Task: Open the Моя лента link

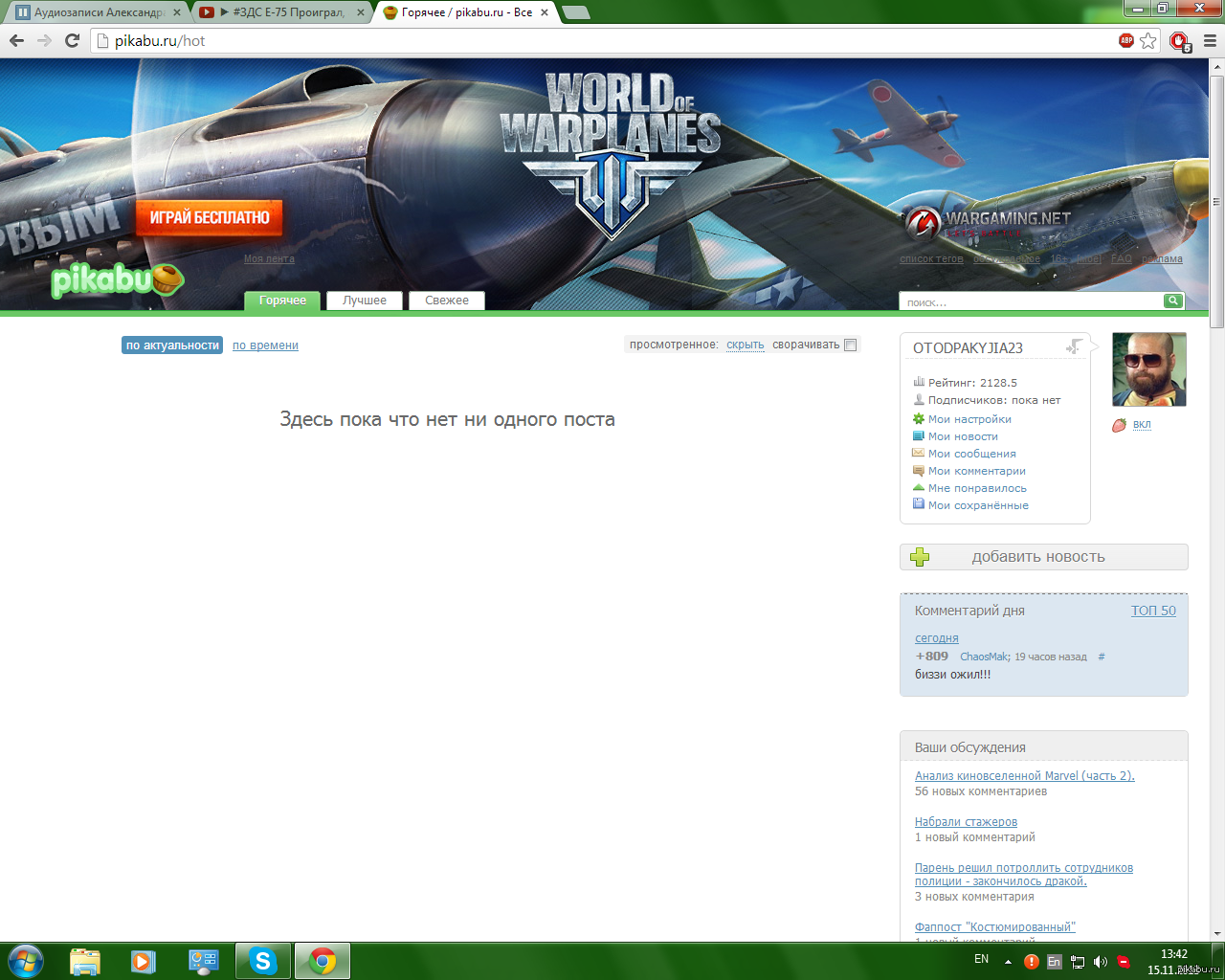Action: pyautogui.click(x=269, y=259)
